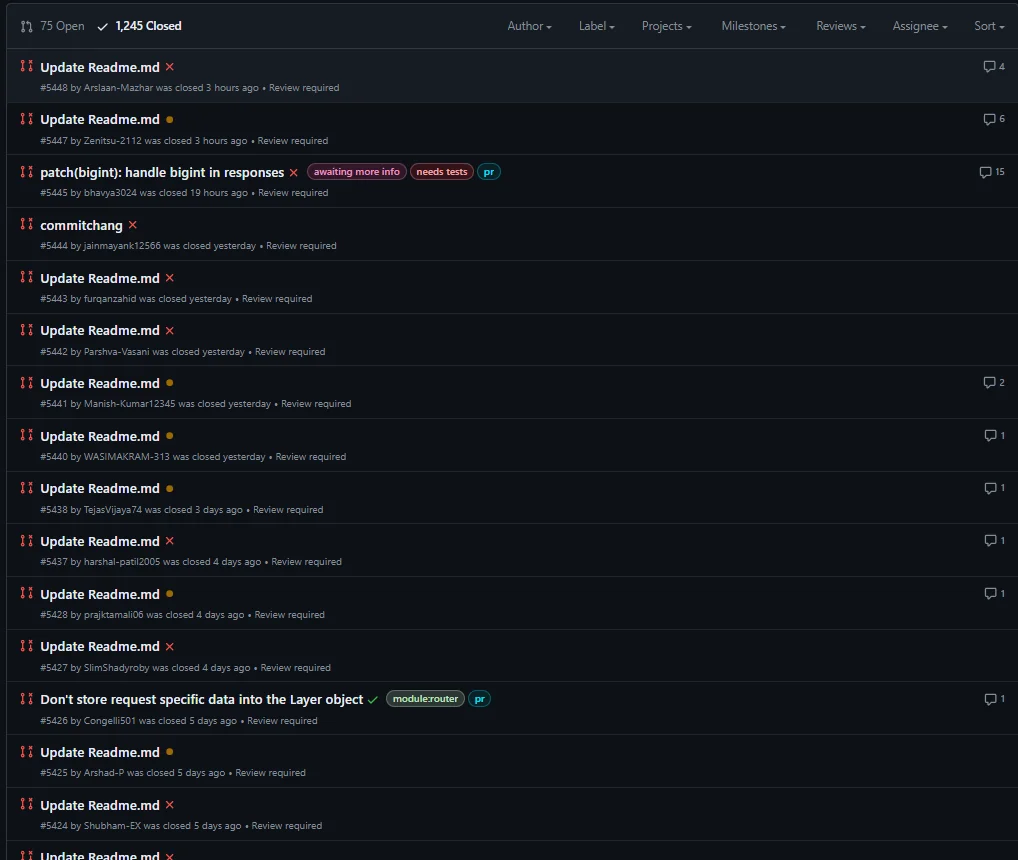Screen dimensions: 1018x860
Task: Open the comment icon on PR #5440
Action: tap(995, 436)
